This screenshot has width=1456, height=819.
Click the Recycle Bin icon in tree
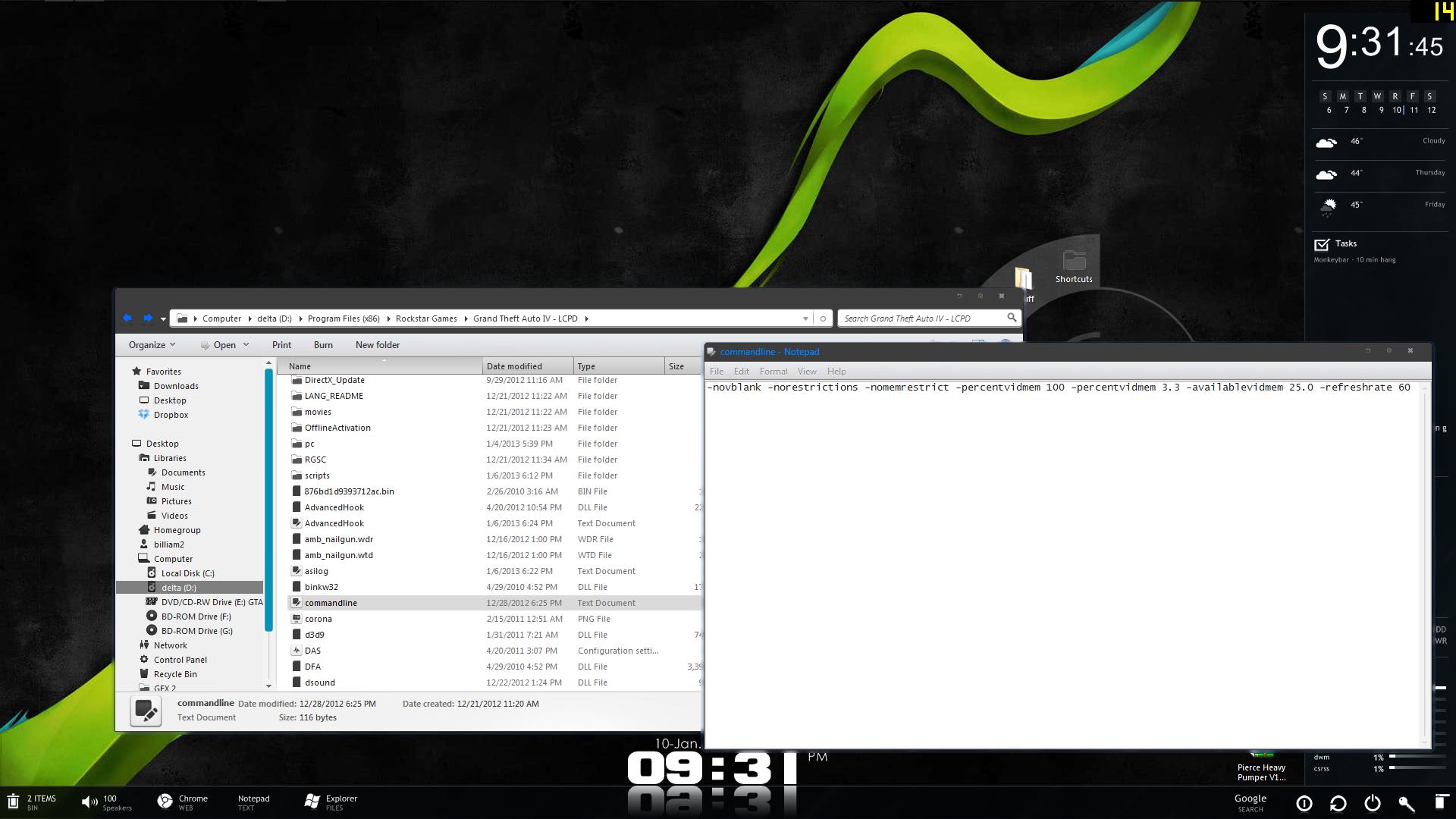tap(144, 674)
